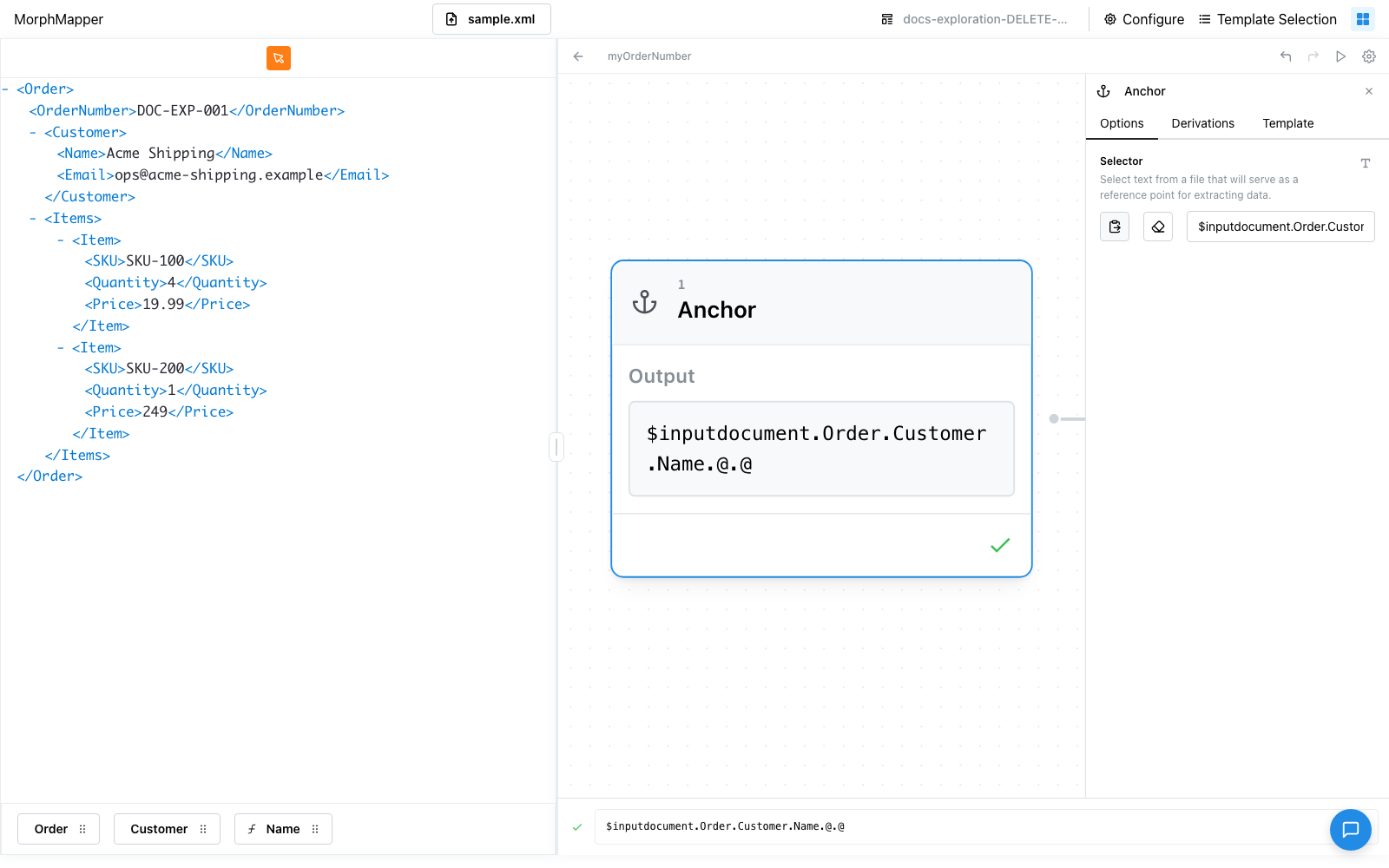Screen dimensions: 1389x868
Task: Click the undo arrow icon
Action: (1286, 56)
